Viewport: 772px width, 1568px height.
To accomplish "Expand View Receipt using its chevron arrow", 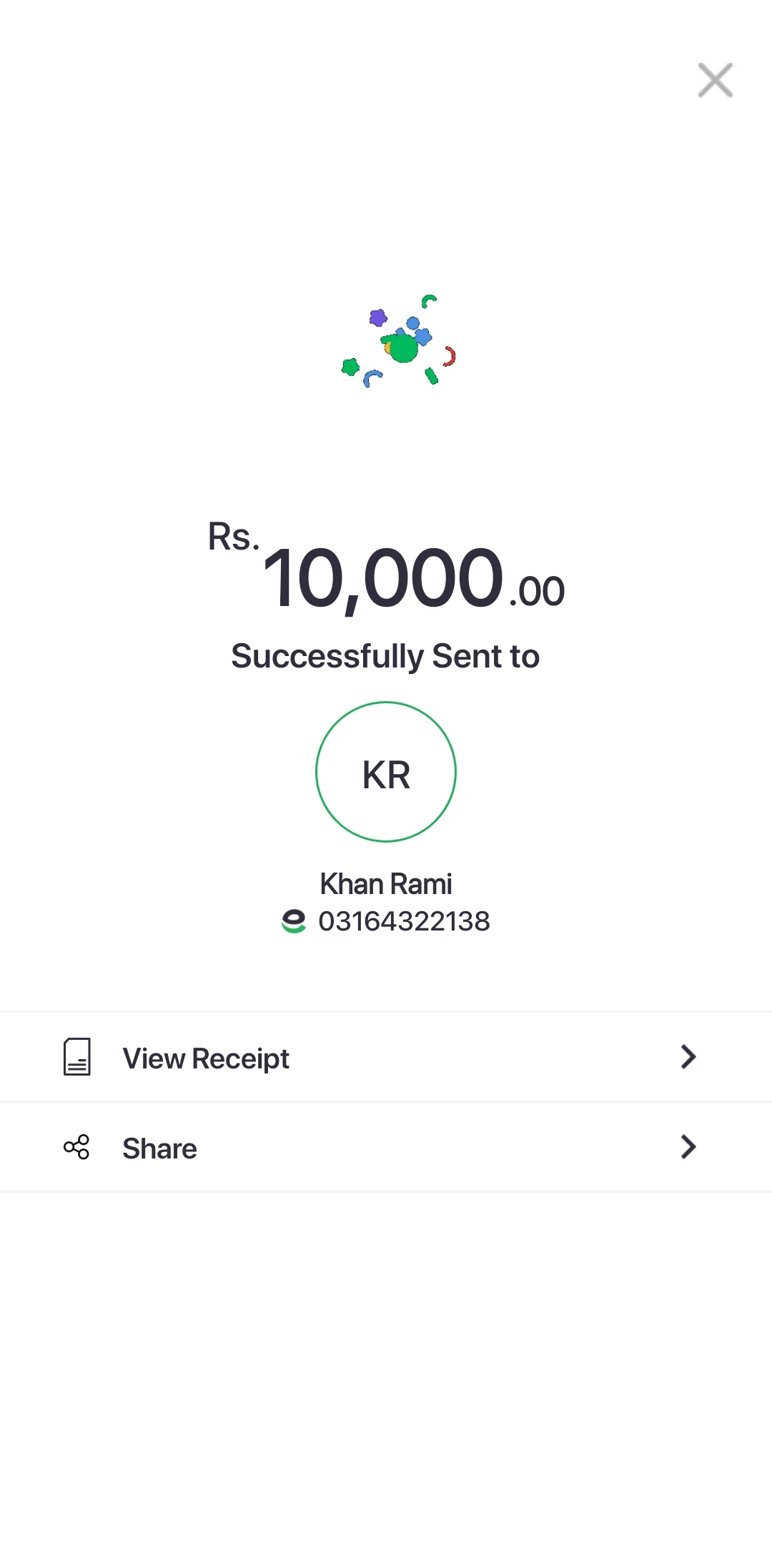I will coord(688,1057).
